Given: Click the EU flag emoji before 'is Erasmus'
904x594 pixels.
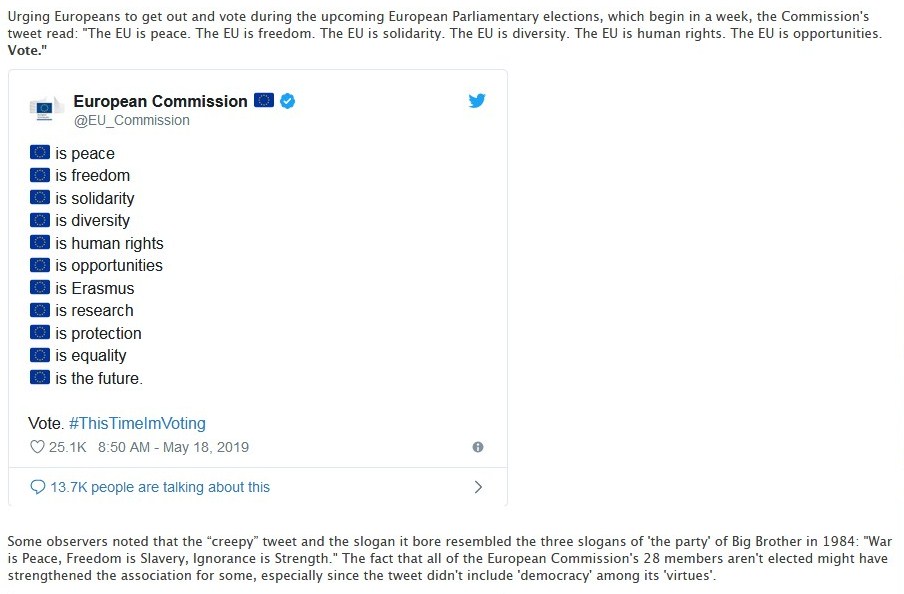Looking at the screenshot, I should pos(40,287).
